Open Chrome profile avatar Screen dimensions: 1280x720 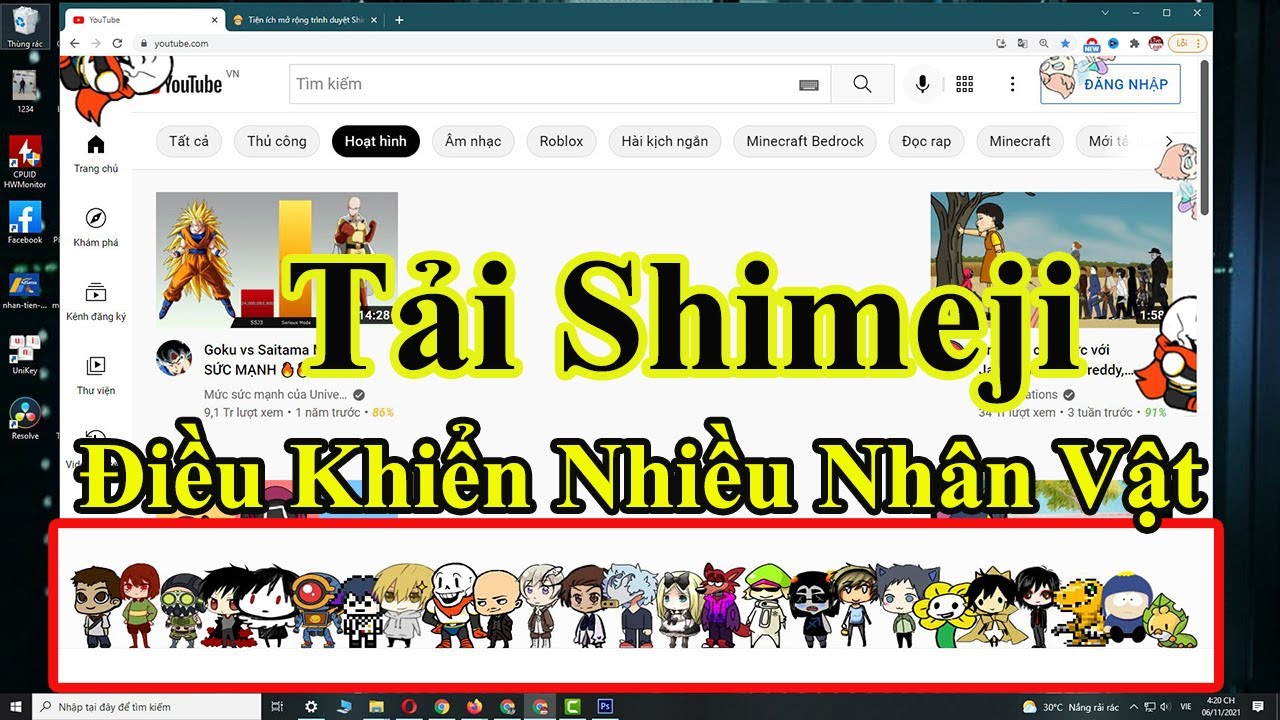pos(1156,44)
